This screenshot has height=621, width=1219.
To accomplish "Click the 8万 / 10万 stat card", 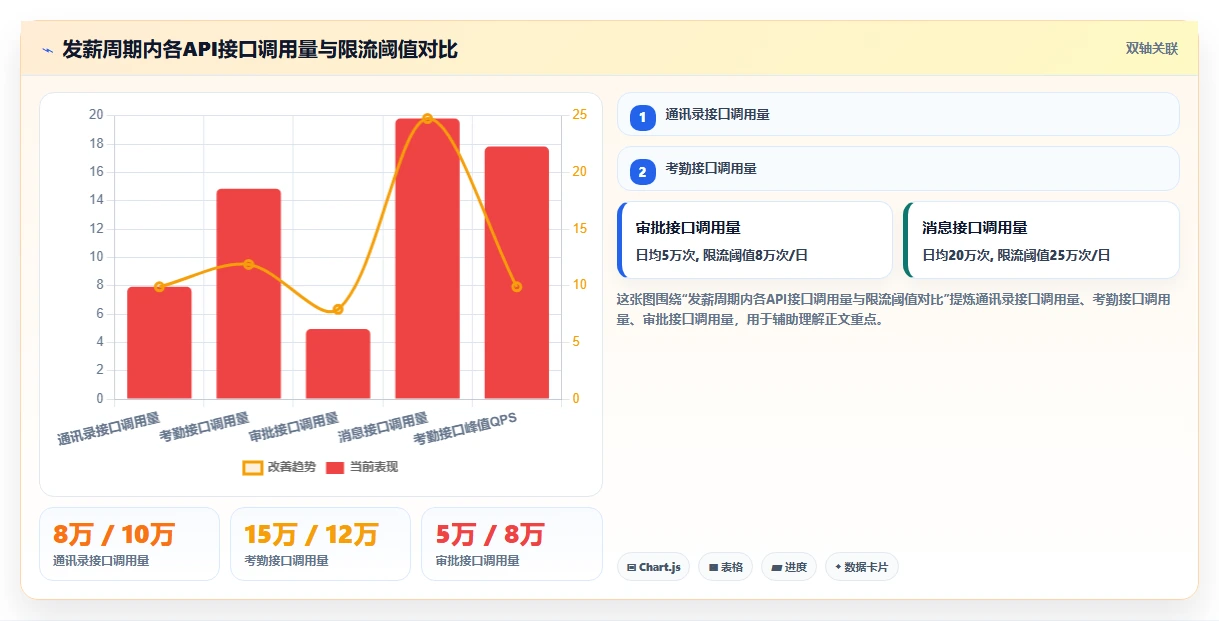I will pyautogui.click(x=129, y=544).
